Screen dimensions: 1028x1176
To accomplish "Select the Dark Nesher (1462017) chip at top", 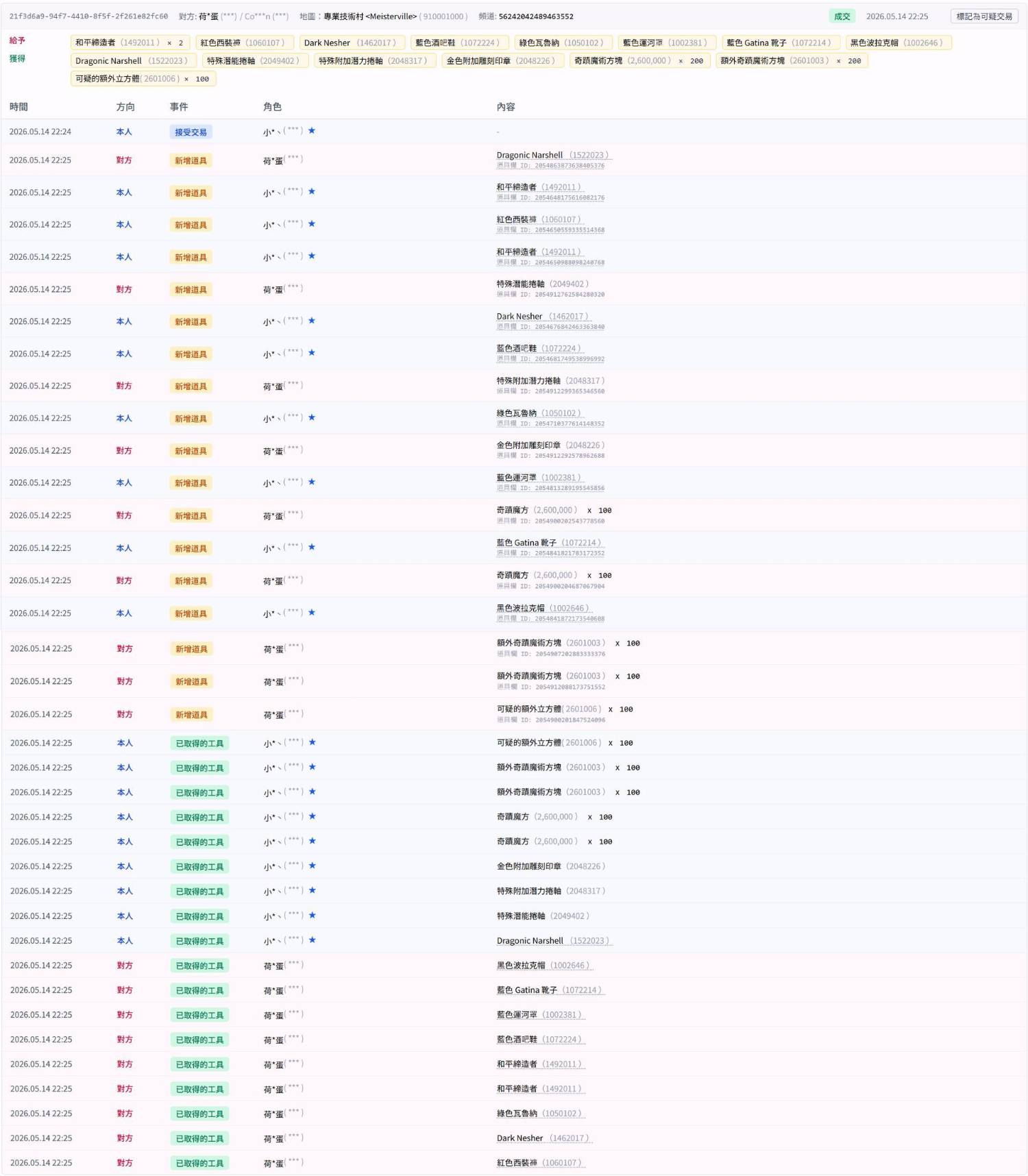I will (352, 42).
